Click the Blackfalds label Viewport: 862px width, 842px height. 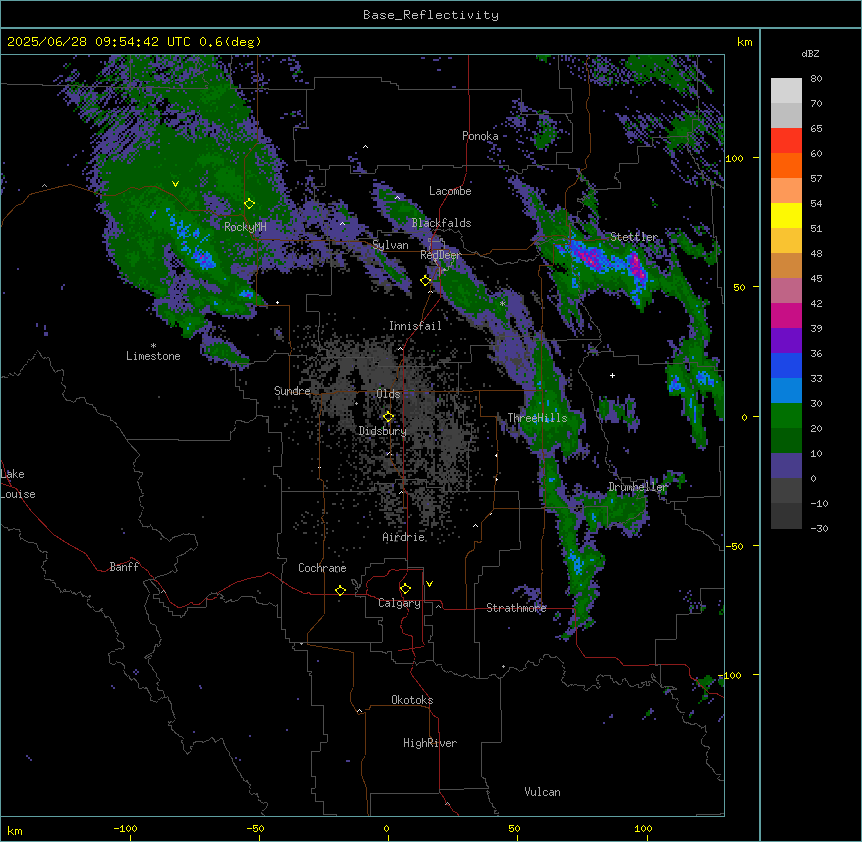coord(441,223)
